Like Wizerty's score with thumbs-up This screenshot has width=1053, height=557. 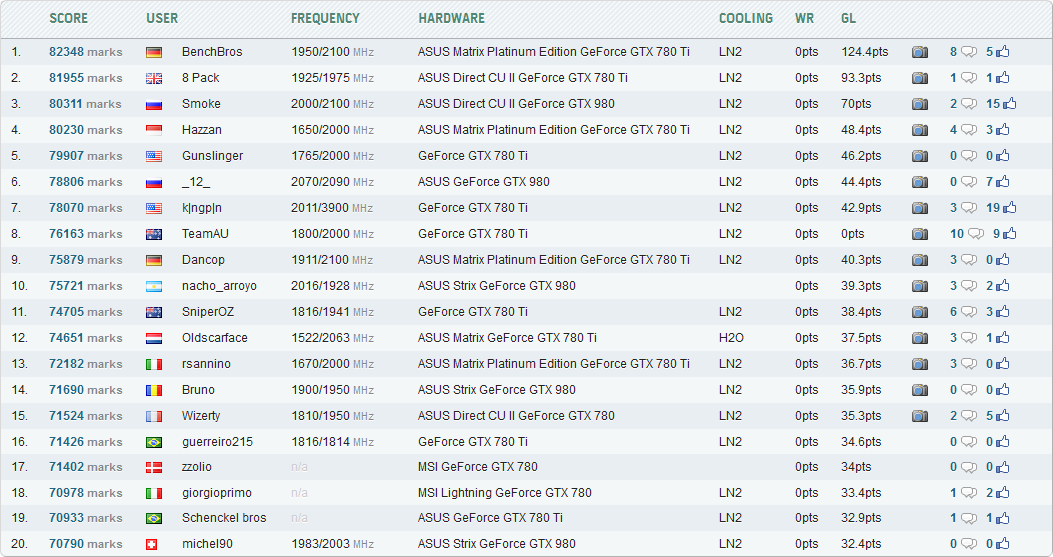1003,415
